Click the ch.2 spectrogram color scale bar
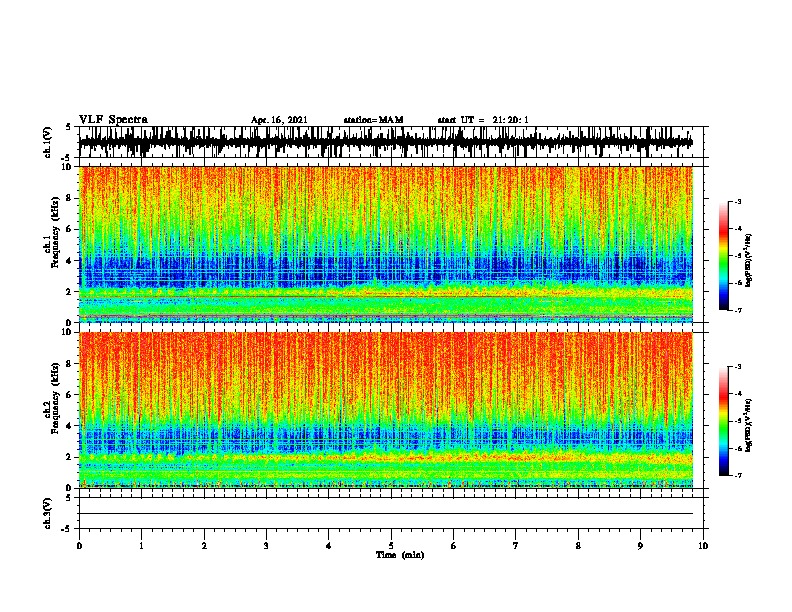Image resolution: width=792 pixels, height=612 pixels. pyautogui.click(x=724, y=421)
